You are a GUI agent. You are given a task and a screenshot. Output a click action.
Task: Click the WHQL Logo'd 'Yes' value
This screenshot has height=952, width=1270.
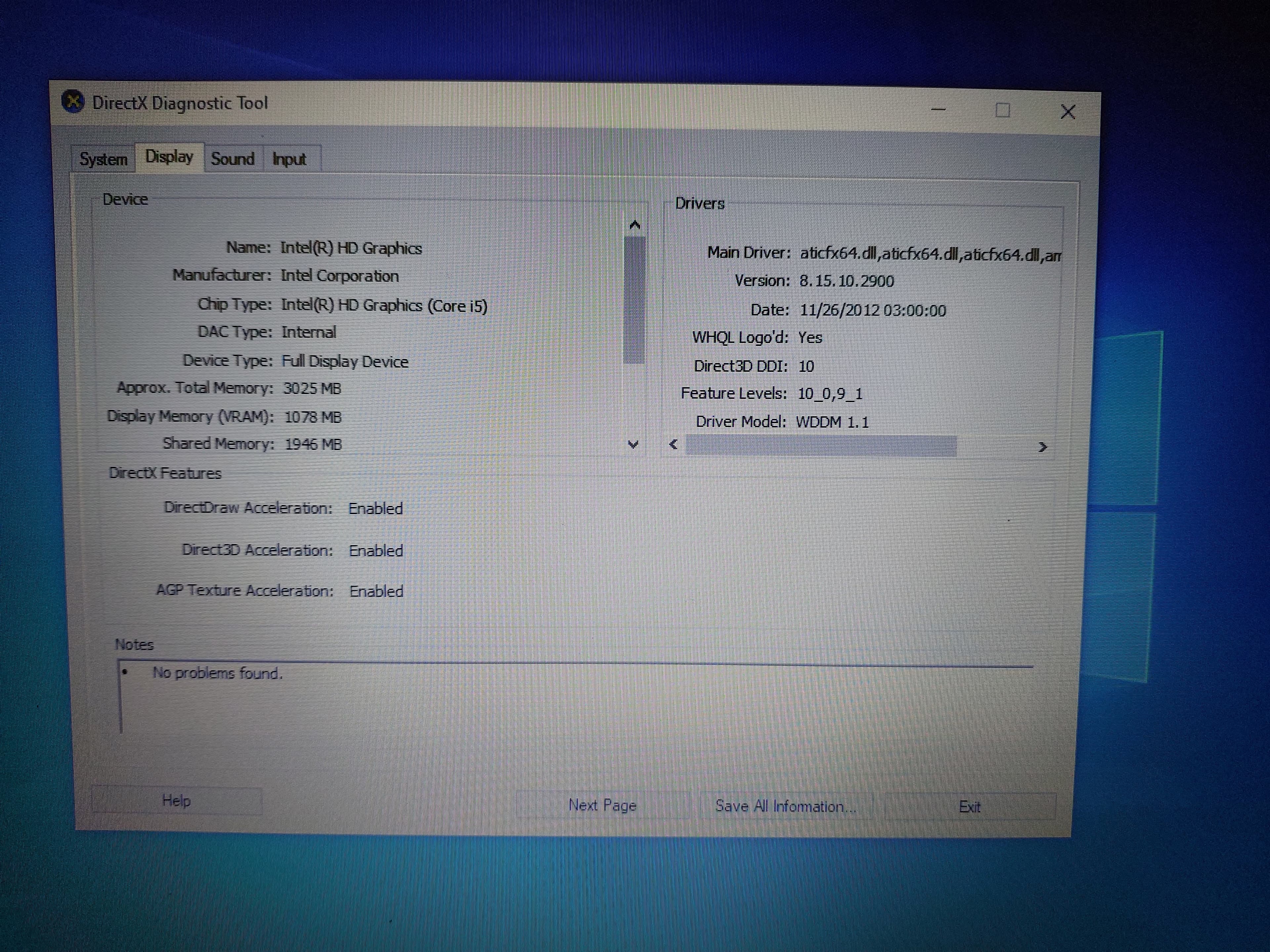(810, 337)
